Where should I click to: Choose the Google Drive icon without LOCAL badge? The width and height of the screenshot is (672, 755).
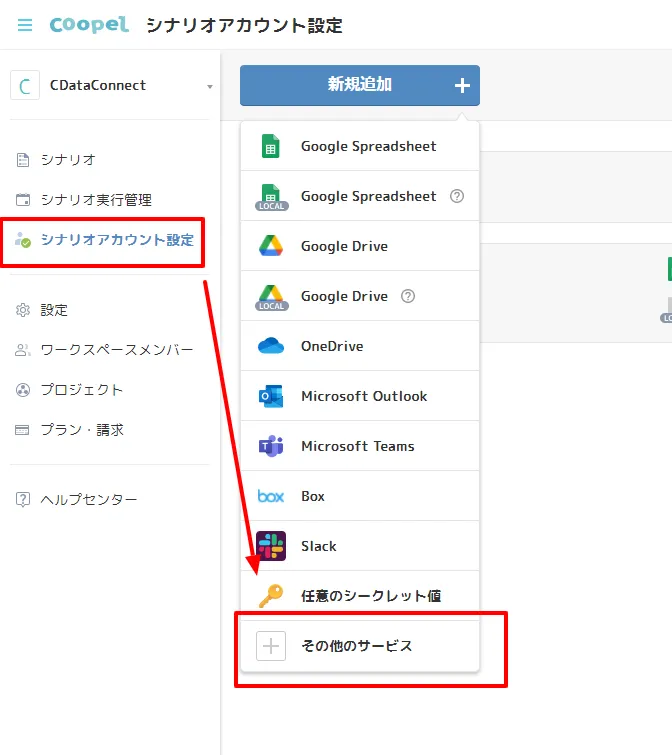271,246
